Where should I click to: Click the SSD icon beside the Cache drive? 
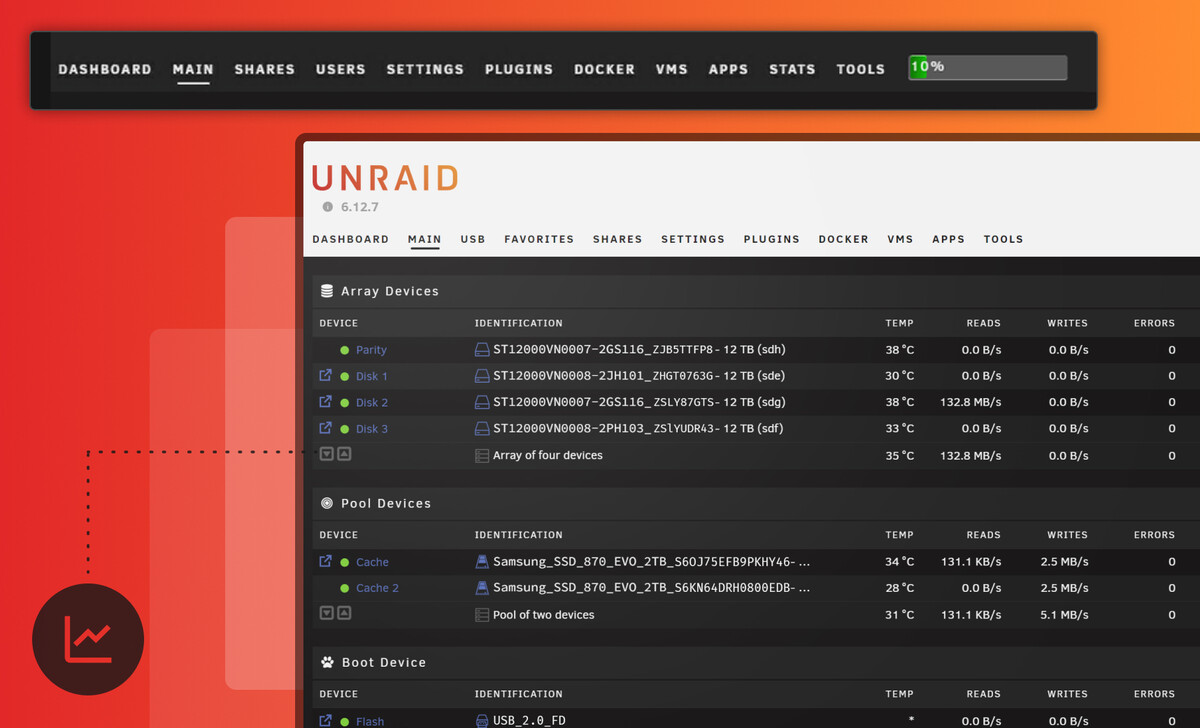[481, 561]
